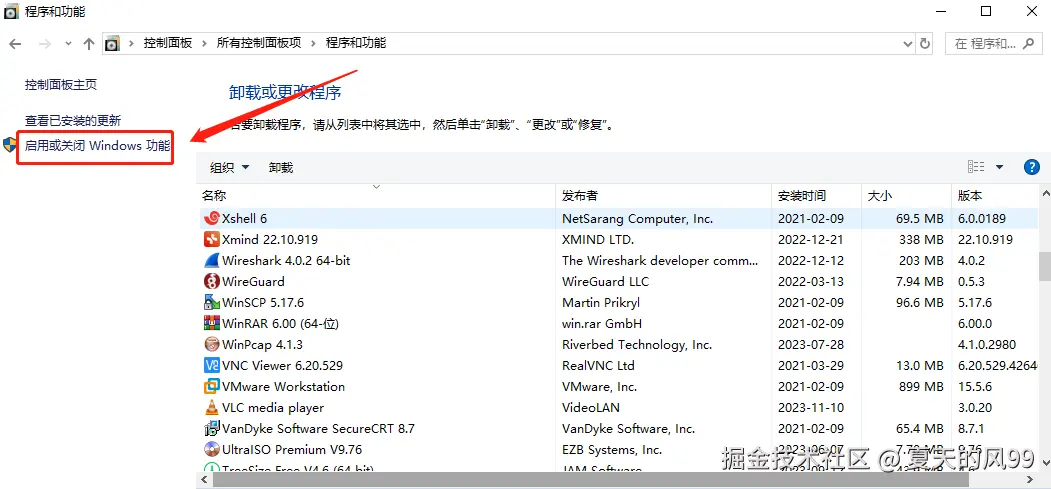Select publisher VideoLAN

pyautogui.click(x=591, y=407)
